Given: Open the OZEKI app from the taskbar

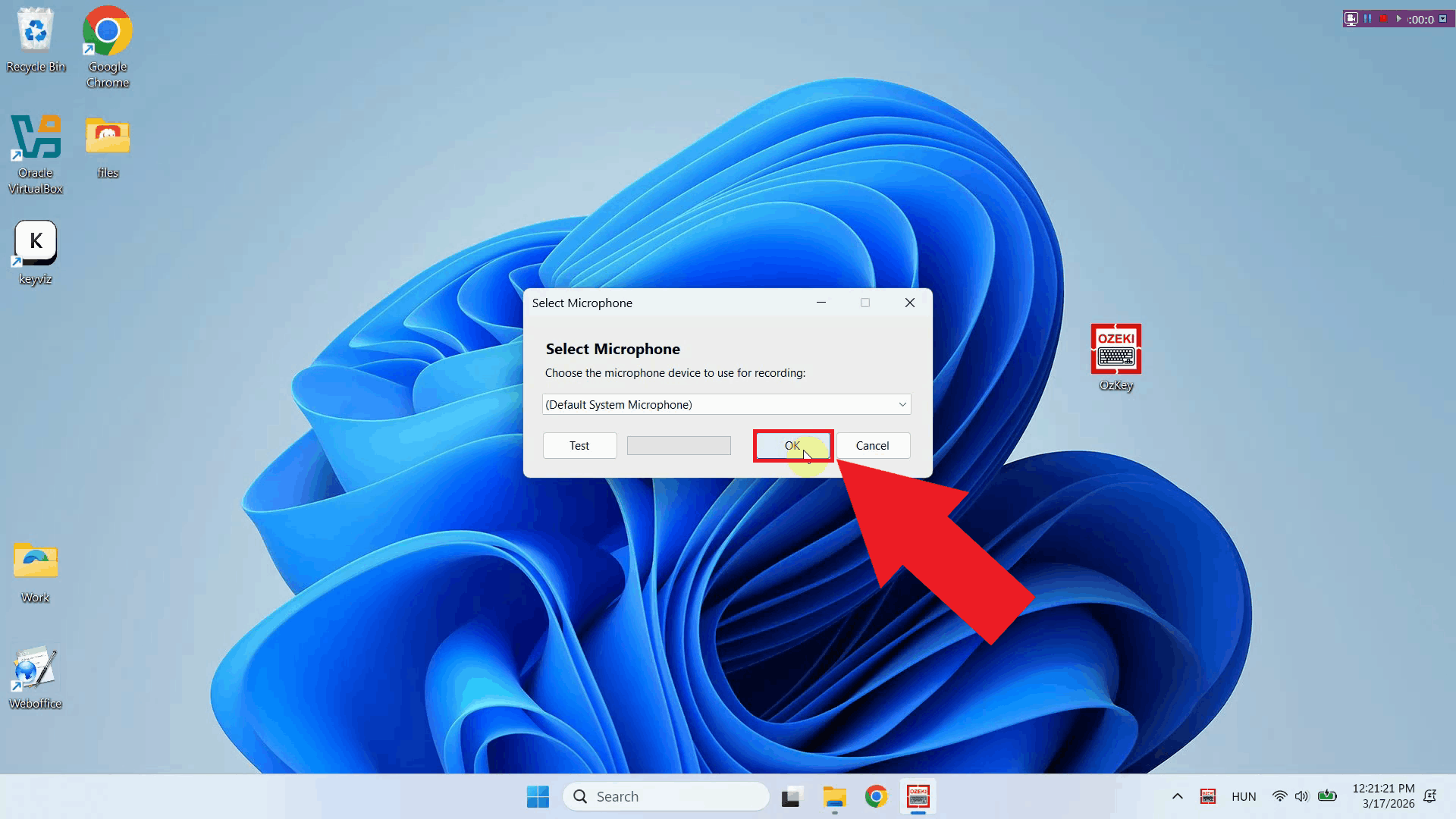Looking at the screenshot, I should [918, 796].
